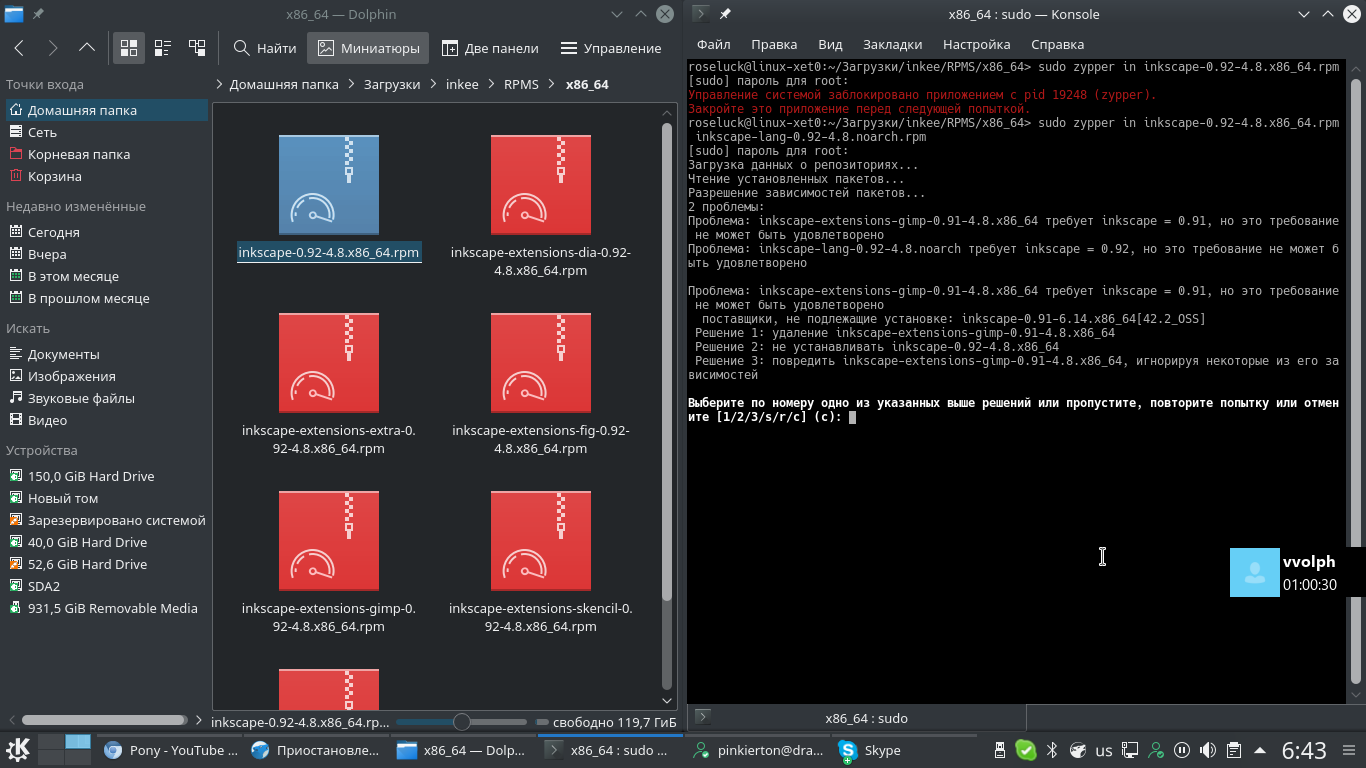Click the Bluetooth tray icon
The image size is (1366, 768).
point(1052,750)
